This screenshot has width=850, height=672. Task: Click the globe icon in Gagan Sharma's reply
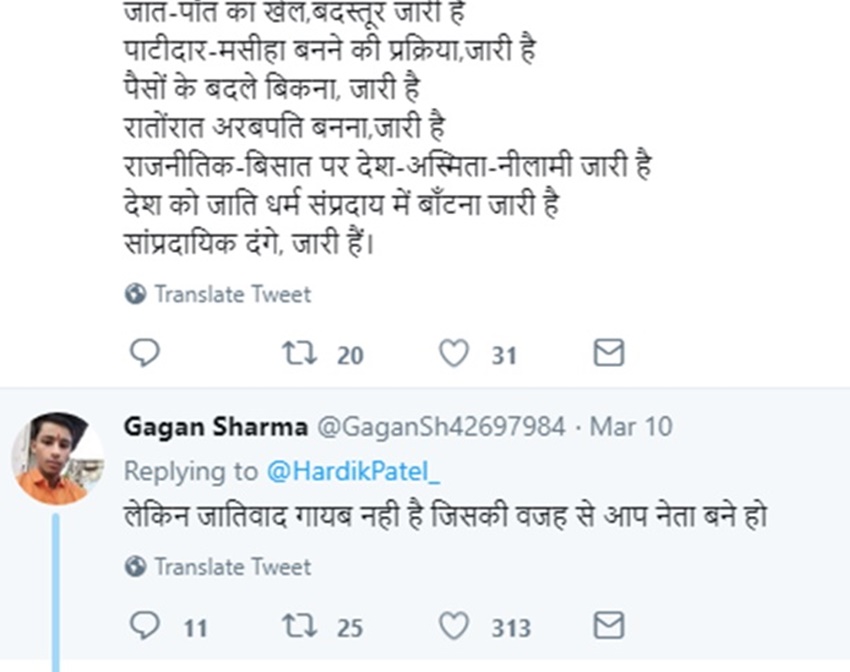click(x=135, y=567)
